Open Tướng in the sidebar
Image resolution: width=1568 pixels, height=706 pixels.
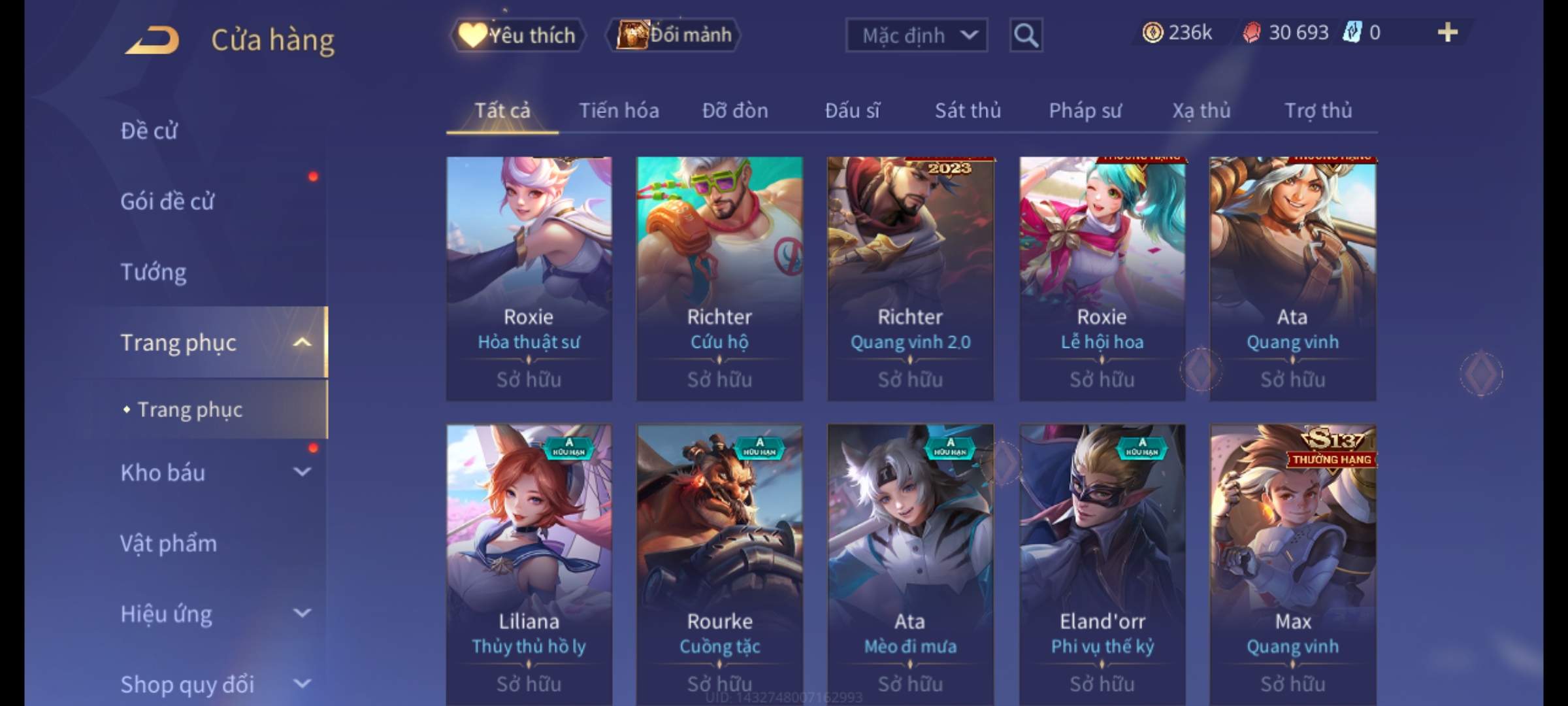pos(154,272)
